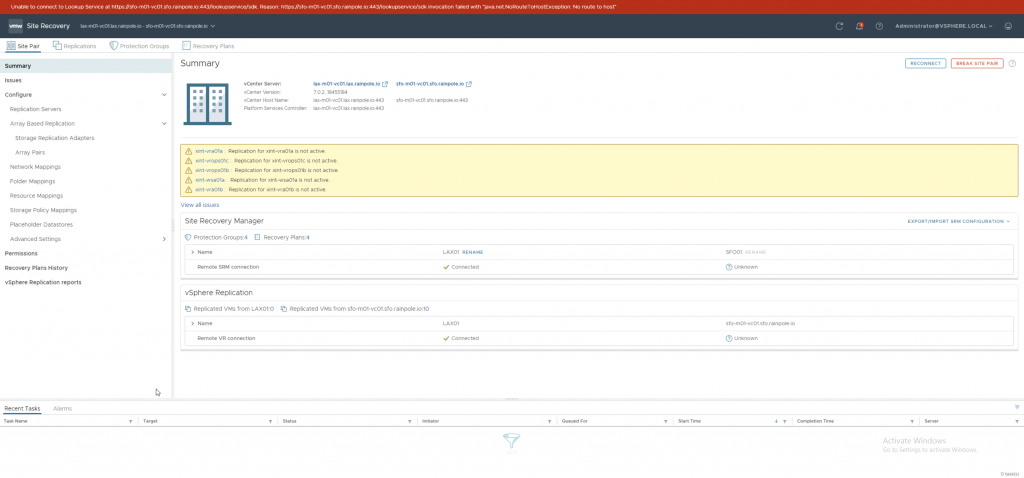Click sort arrow in Start Time column

[776, 422]
